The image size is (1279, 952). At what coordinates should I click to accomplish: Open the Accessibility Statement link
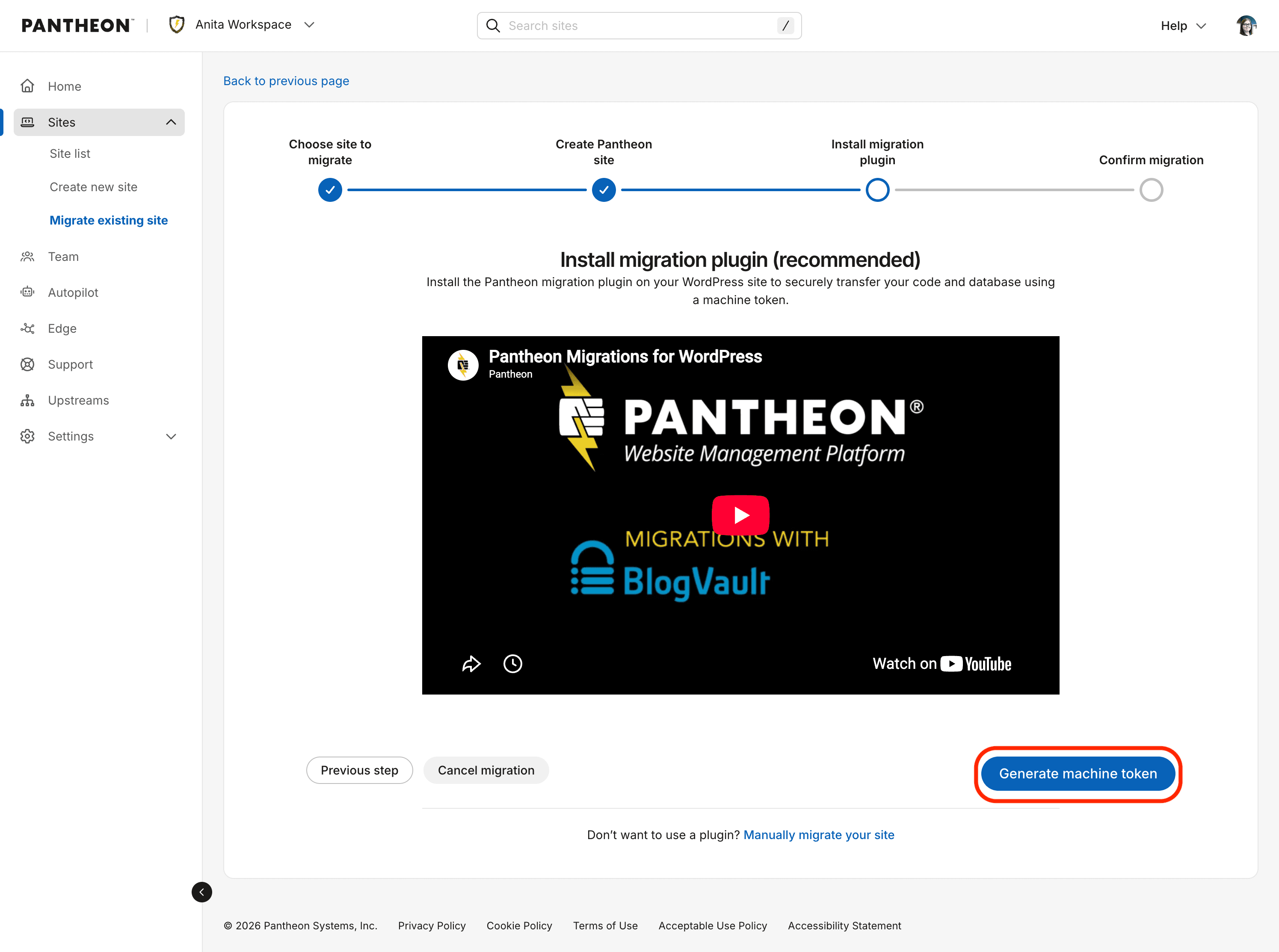(x=844, y=926)
